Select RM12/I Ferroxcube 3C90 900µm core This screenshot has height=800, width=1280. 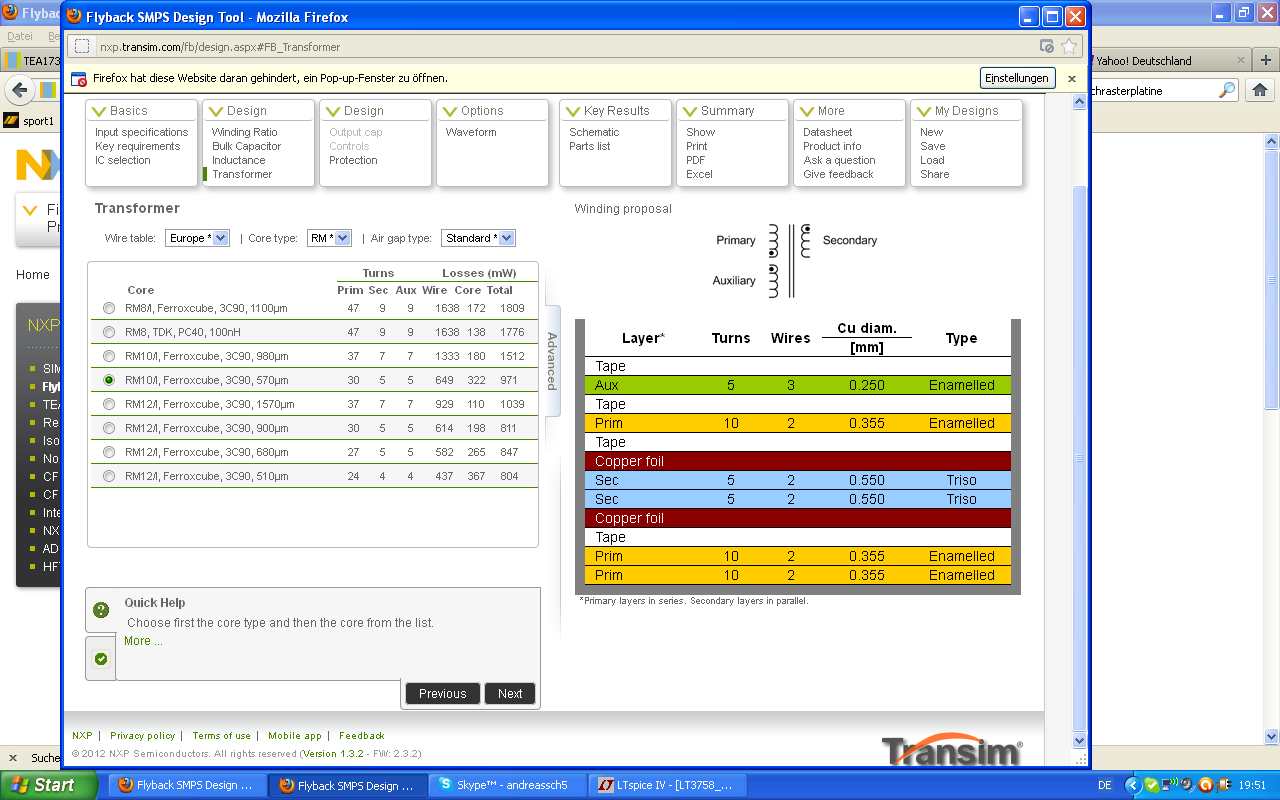tap(109, 428)
